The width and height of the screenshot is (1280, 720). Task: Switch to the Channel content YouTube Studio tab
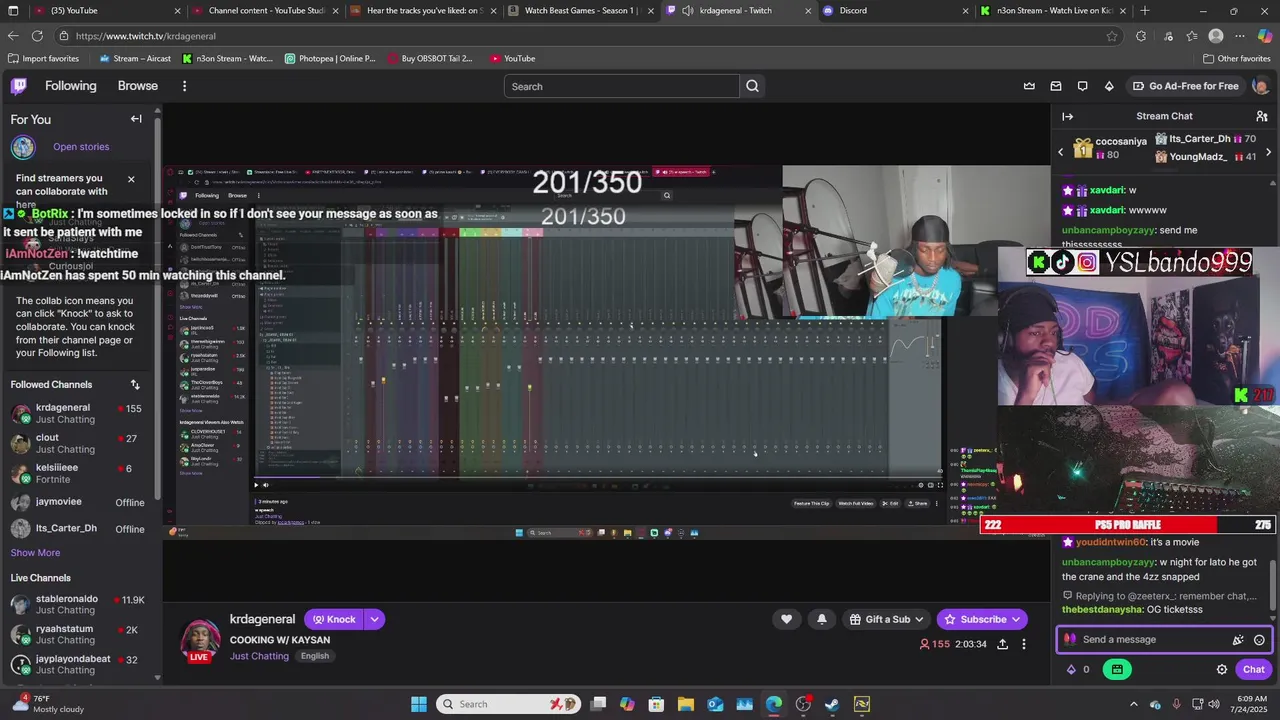pos(267,11)
